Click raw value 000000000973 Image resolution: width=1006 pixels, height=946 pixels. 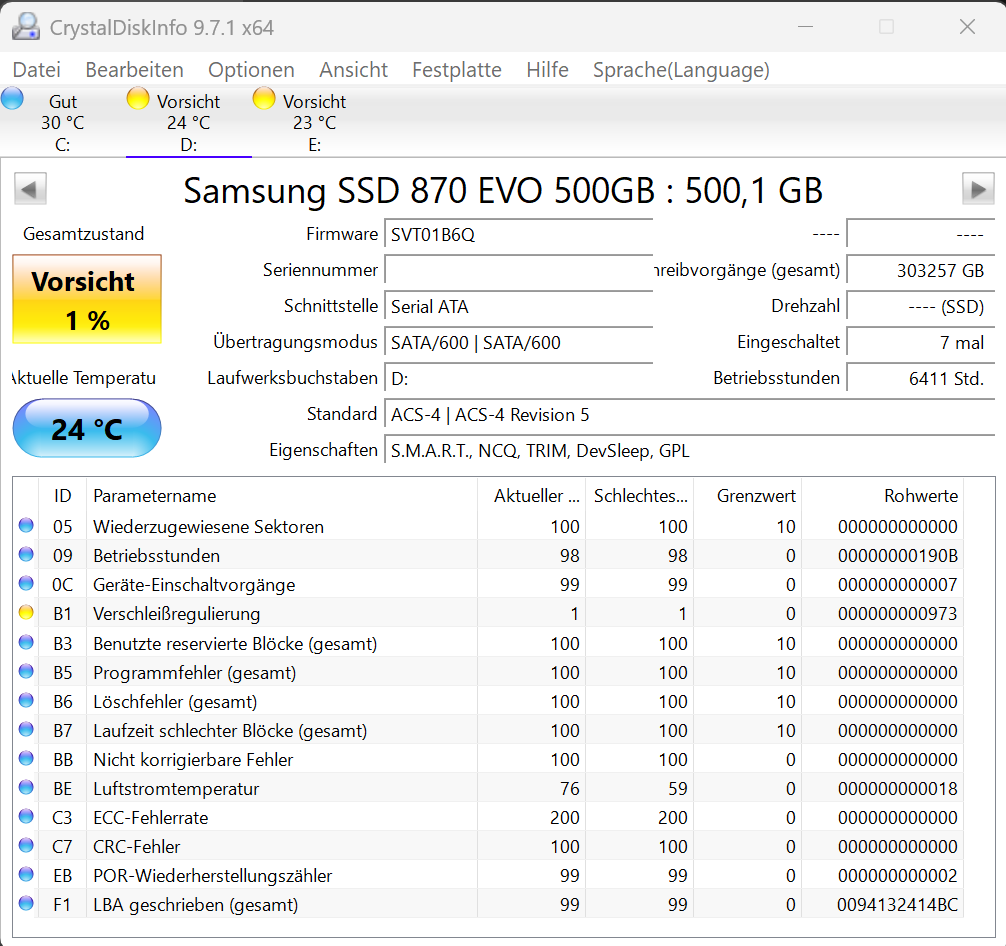[898, 614]
